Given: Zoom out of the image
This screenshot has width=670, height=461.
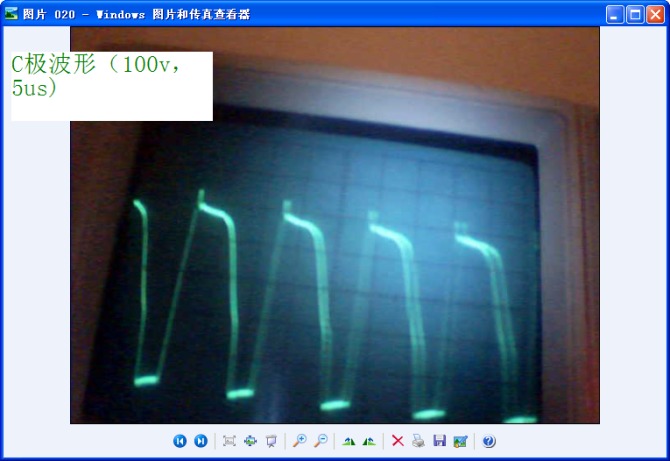Looking at the screenshot, I should click(x=320, y=440).
